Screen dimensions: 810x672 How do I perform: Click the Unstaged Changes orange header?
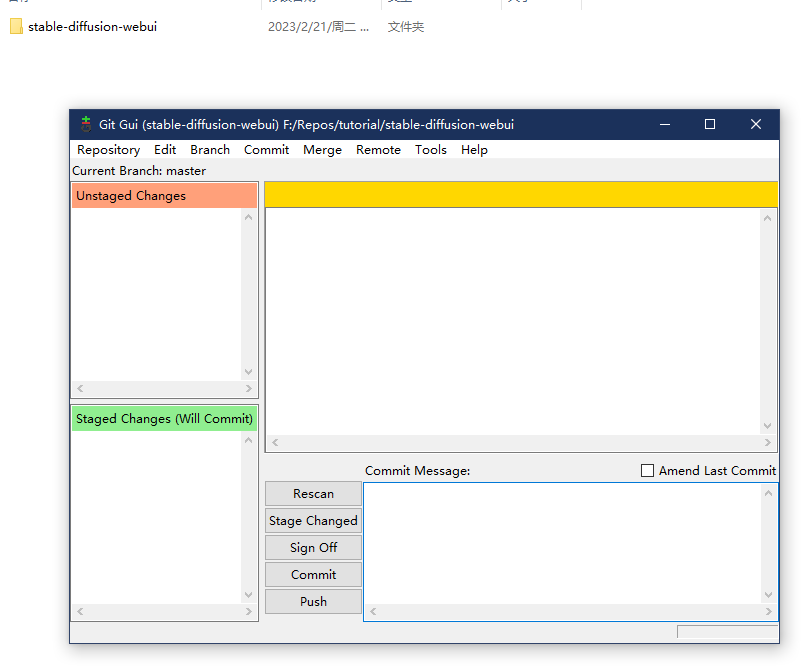point(164,196)
